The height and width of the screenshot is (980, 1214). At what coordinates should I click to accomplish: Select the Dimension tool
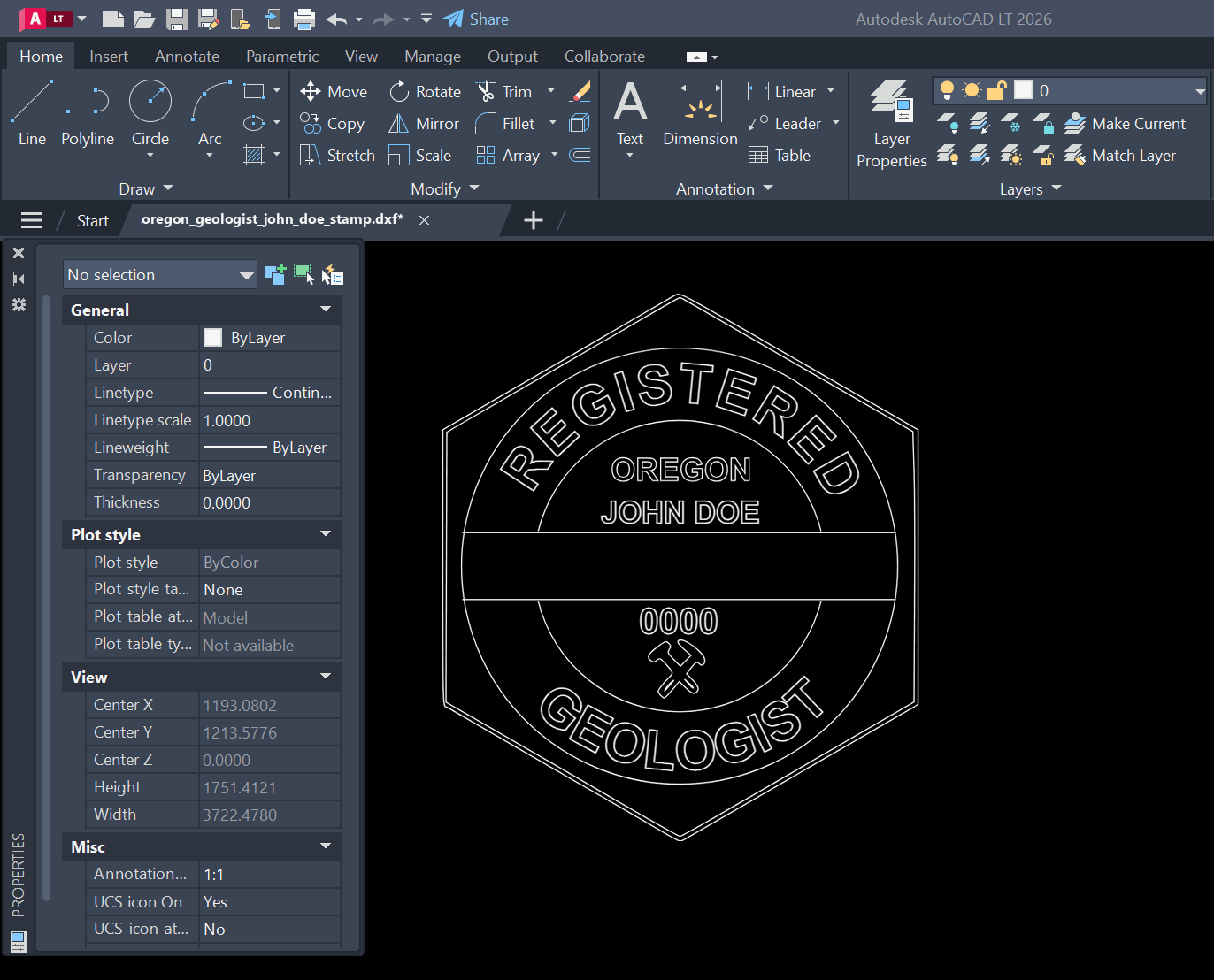coord(700,113)
